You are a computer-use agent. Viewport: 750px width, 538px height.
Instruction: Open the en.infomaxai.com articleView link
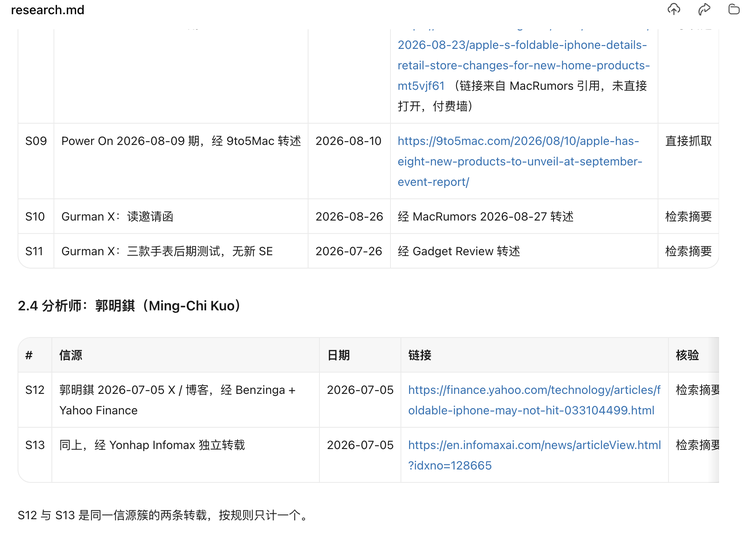[534, 455]
